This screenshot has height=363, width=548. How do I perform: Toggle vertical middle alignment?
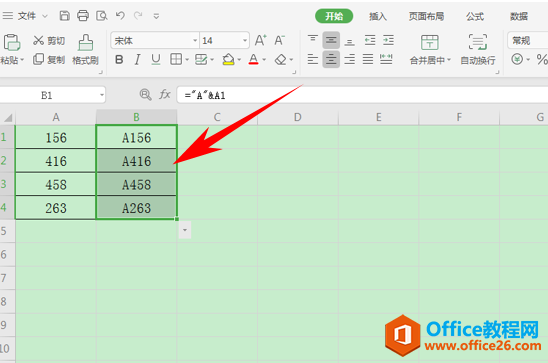pos(331,41)
